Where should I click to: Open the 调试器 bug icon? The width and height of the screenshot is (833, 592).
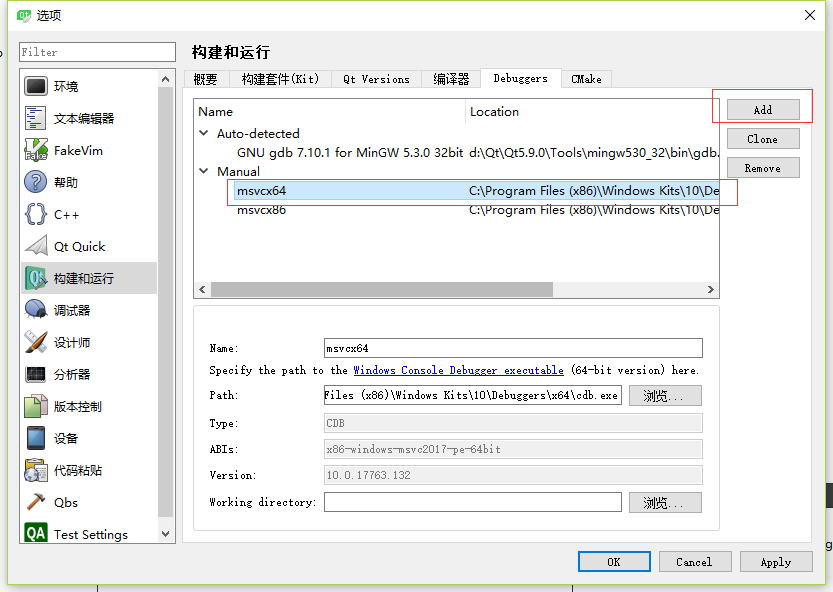[36, 310]
